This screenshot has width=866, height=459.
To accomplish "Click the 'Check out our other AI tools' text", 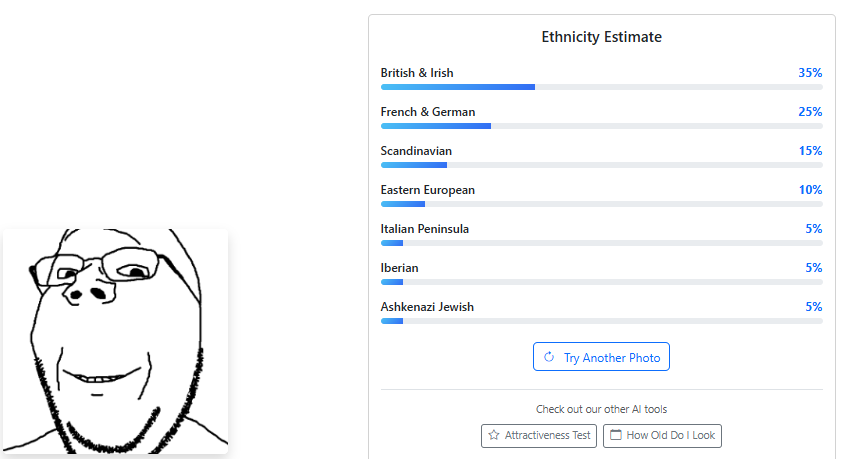I will [601, 409].
